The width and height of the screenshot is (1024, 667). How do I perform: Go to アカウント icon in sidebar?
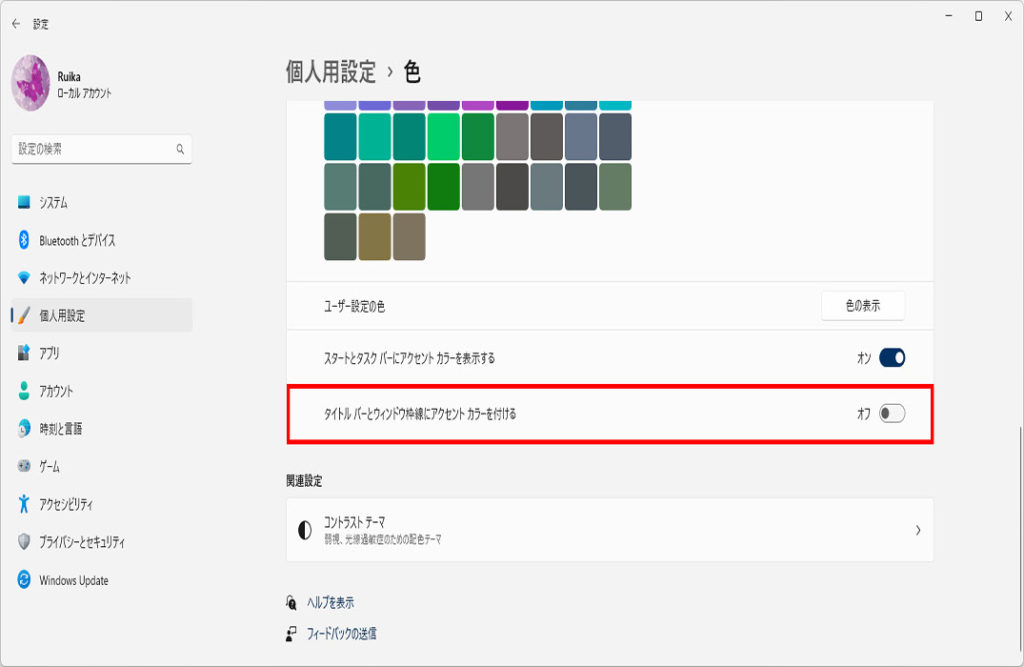[25, 391]
